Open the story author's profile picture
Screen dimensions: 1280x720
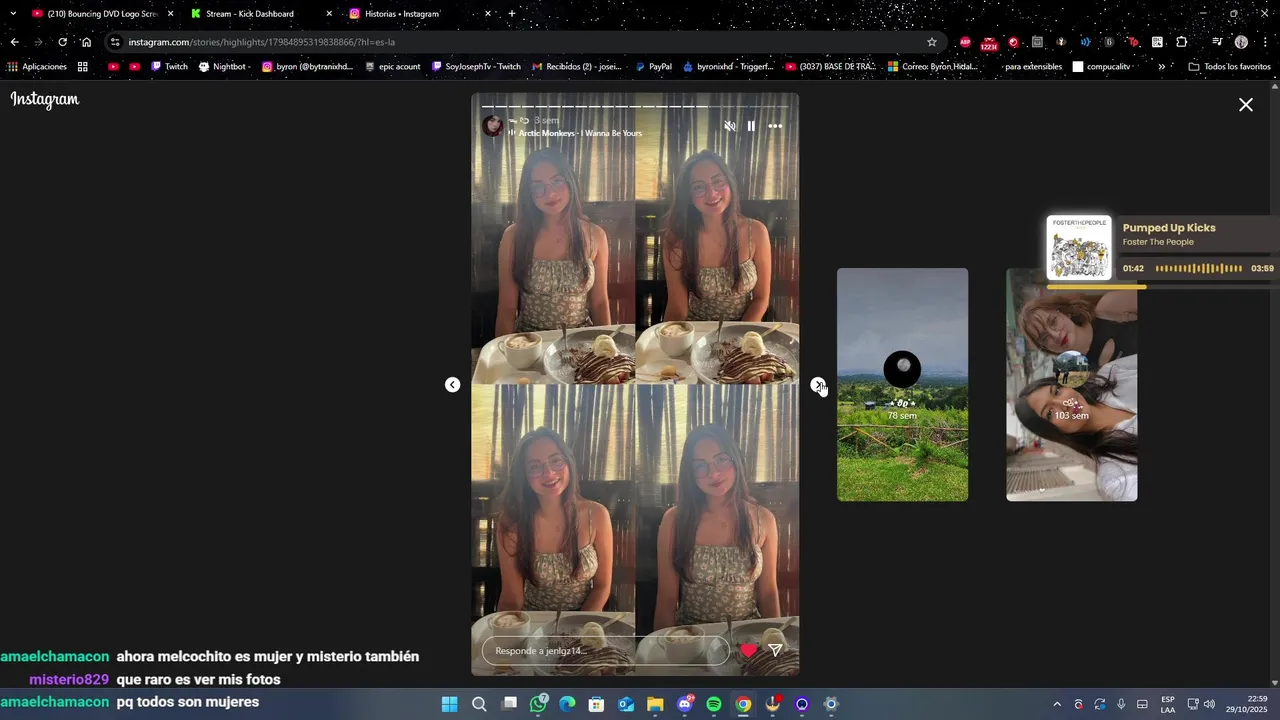(x=493, y=126)
